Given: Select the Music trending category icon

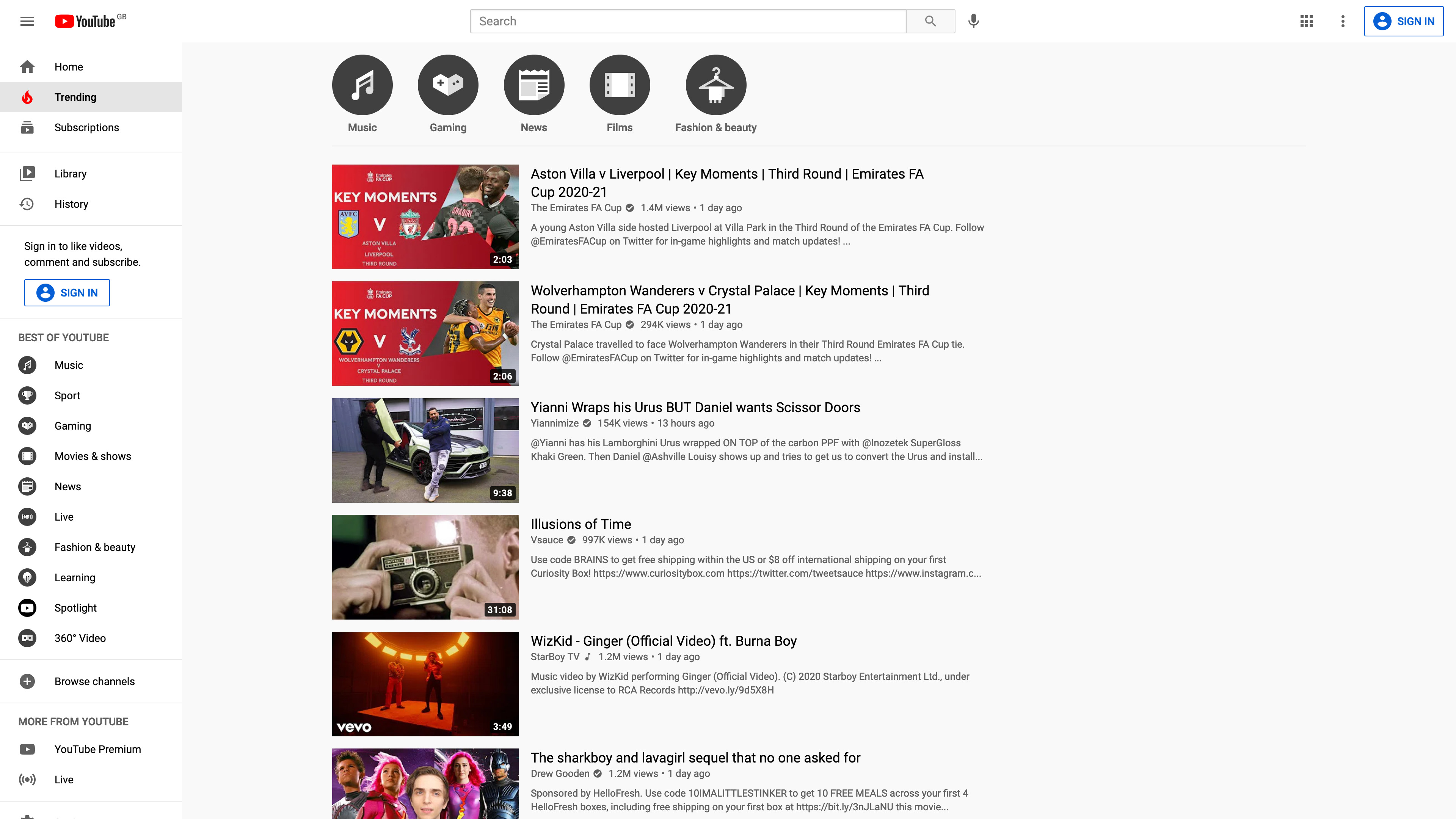Looking at the screenshot, I should [362, 84].
